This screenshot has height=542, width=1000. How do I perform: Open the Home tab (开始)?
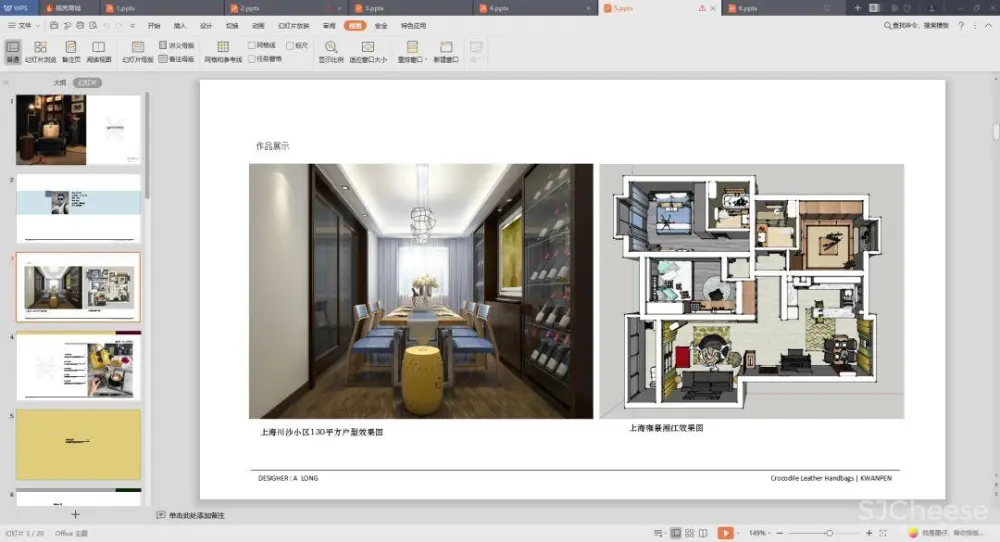click(x=154, y=26)
